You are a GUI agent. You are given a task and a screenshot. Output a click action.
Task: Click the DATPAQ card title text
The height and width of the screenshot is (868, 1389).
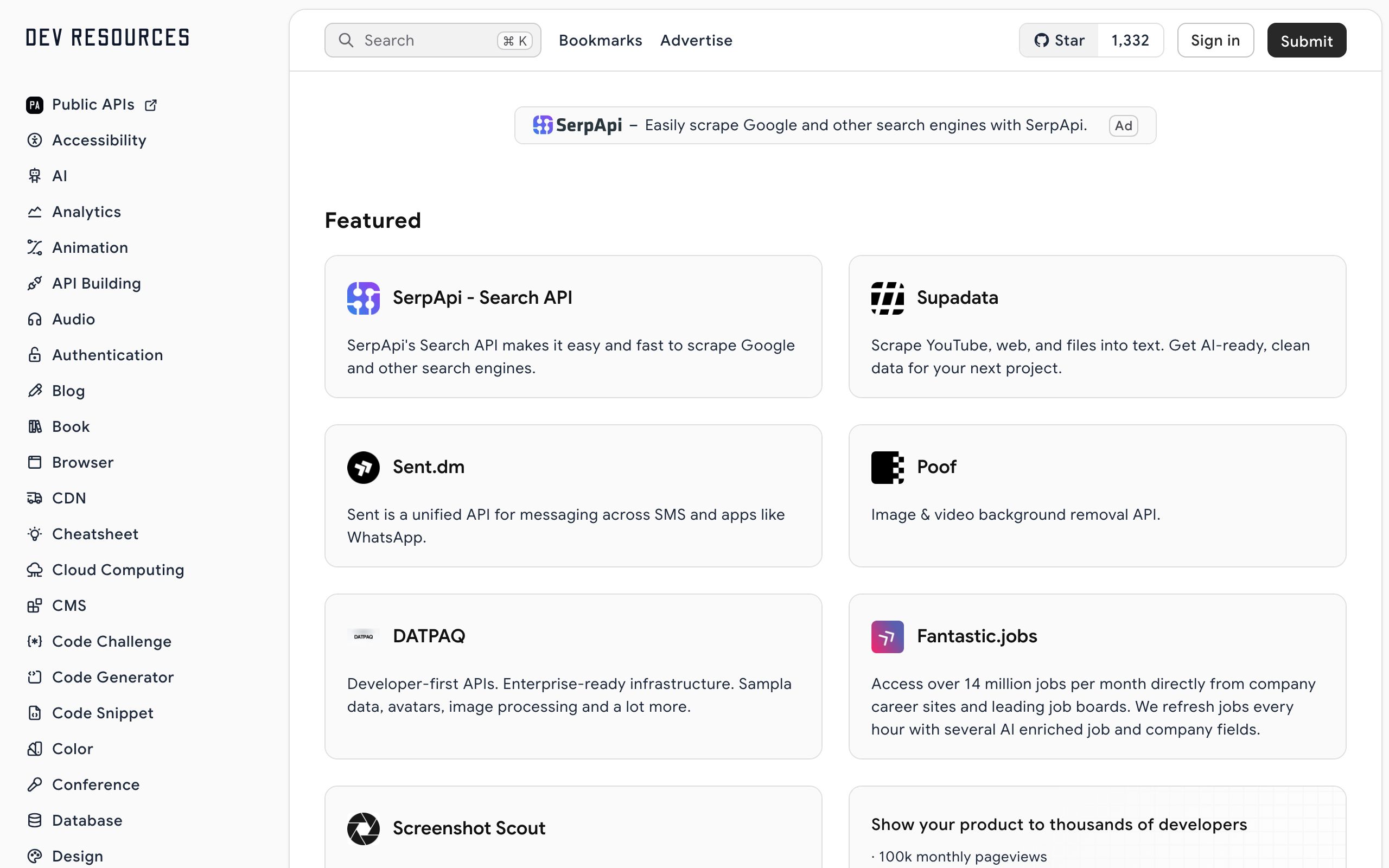[x=429, y=636]
